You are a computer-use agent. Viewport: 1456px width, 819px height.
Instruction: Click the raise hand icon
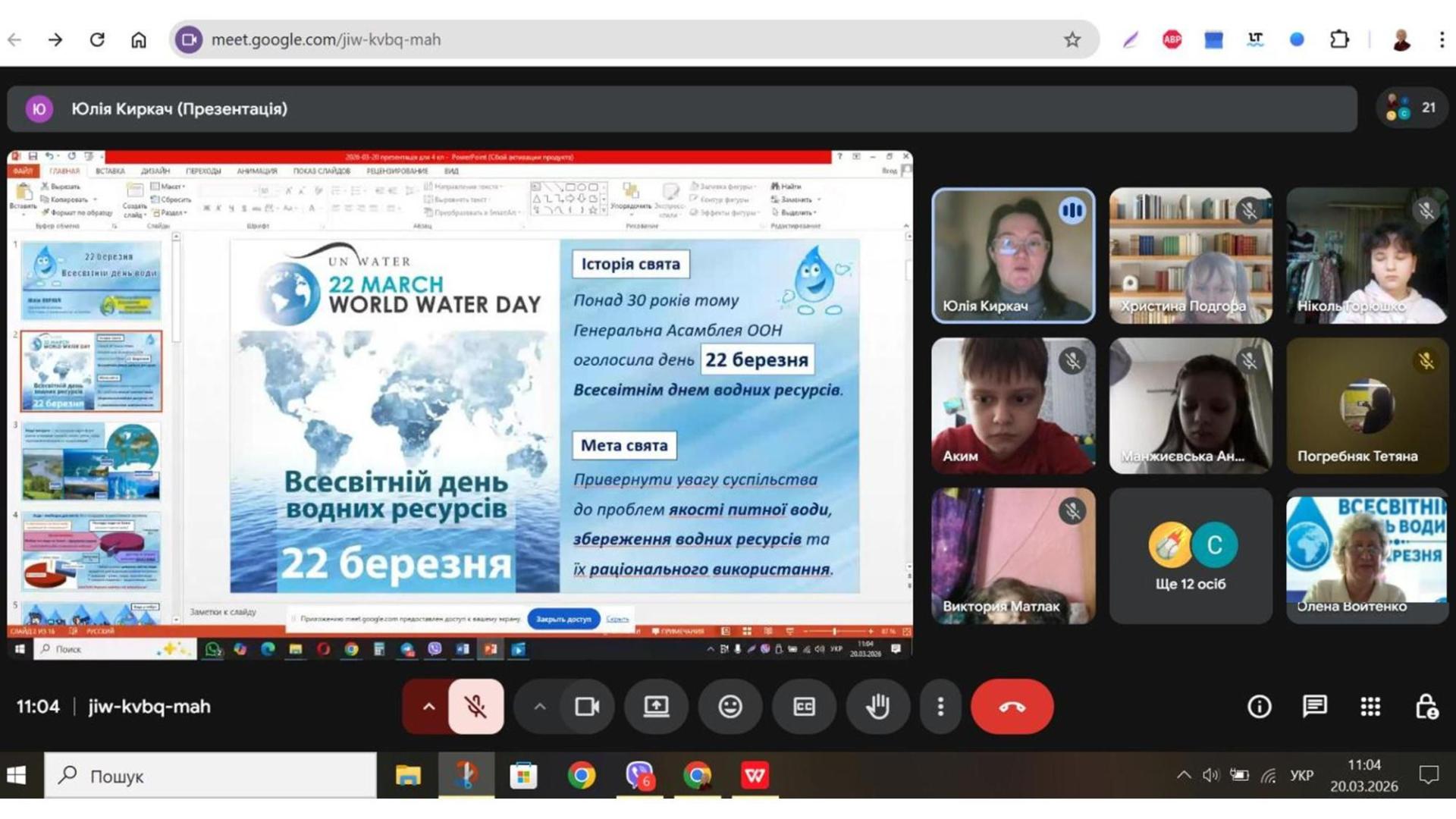[x=877, y=707]
